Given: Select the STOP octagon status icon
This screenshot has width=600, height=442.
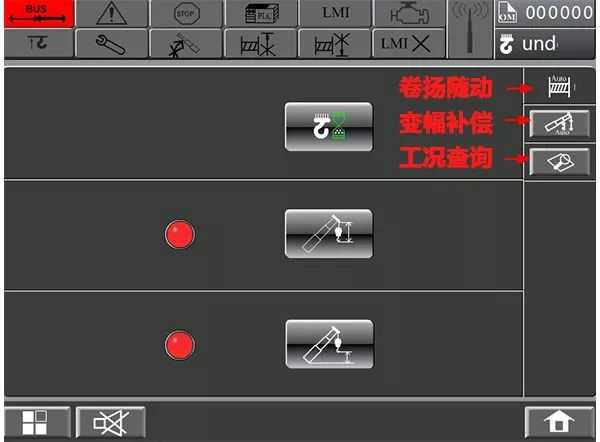Looking at the screenshot, I should click(x=186, y=13).
